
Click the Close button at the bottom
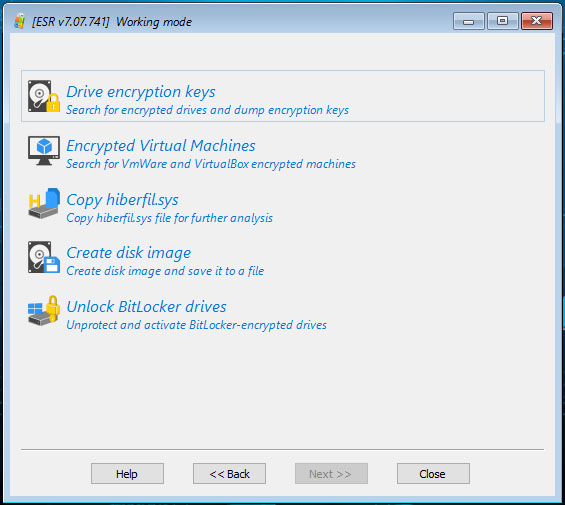pyautogui.click(x=433, y=474)
